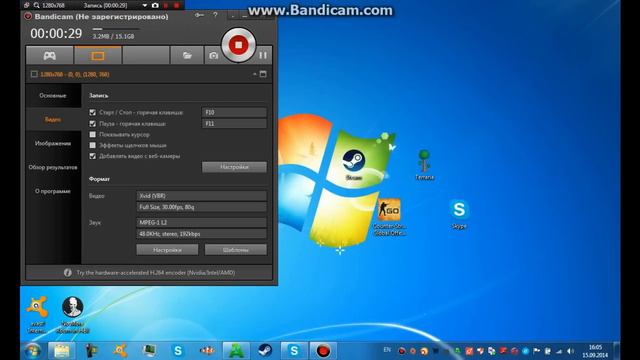This screenshot has width=640, height=360.
Task: Click EN language indicator in tray
Action: (x=387, y=350)
